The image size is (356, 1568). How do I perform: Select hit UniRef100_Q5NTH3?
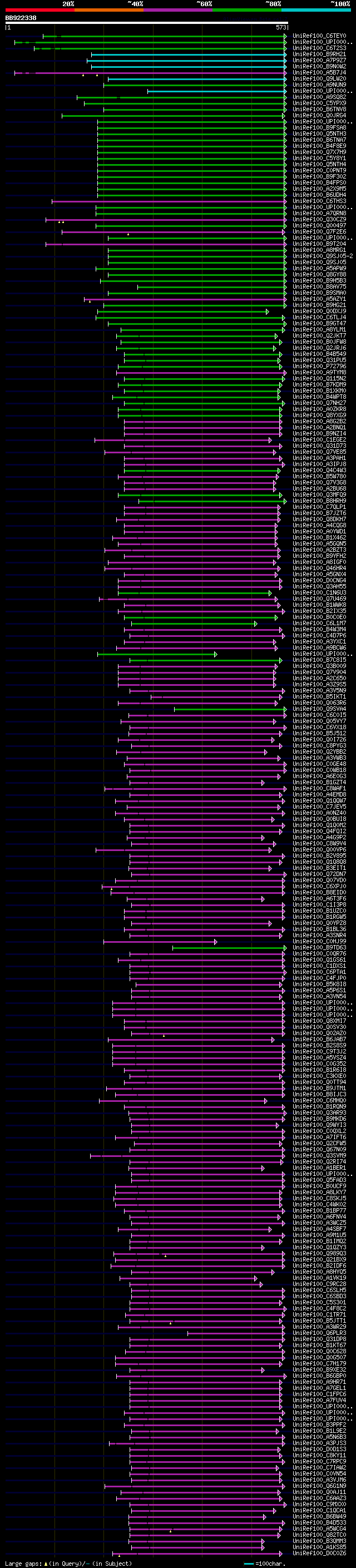(319, 134)
